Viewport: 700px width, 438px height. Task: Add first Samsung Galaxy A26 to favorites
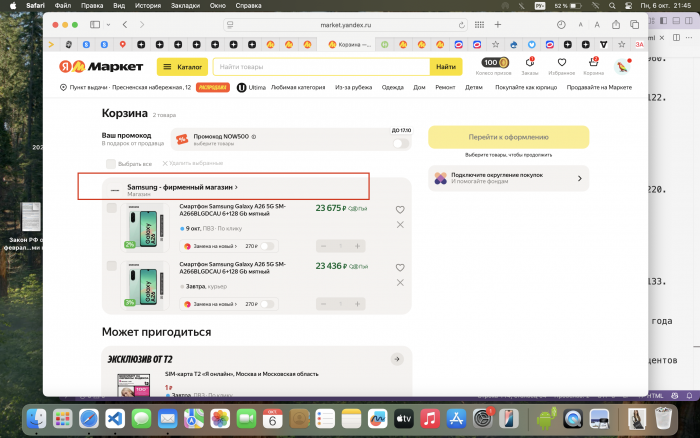click(x=400, y=210)
